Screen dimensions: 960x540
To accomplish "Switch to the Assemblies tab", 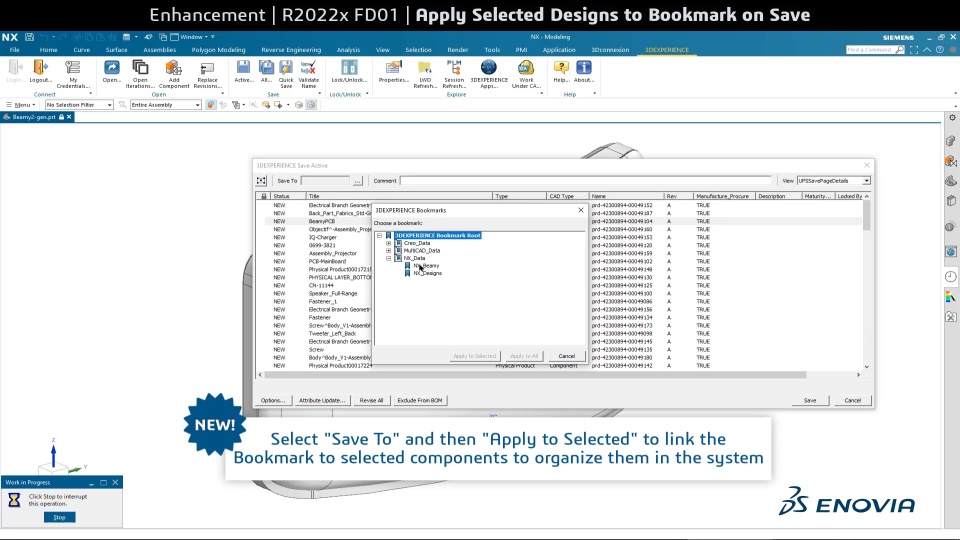I will click(159, 50).
